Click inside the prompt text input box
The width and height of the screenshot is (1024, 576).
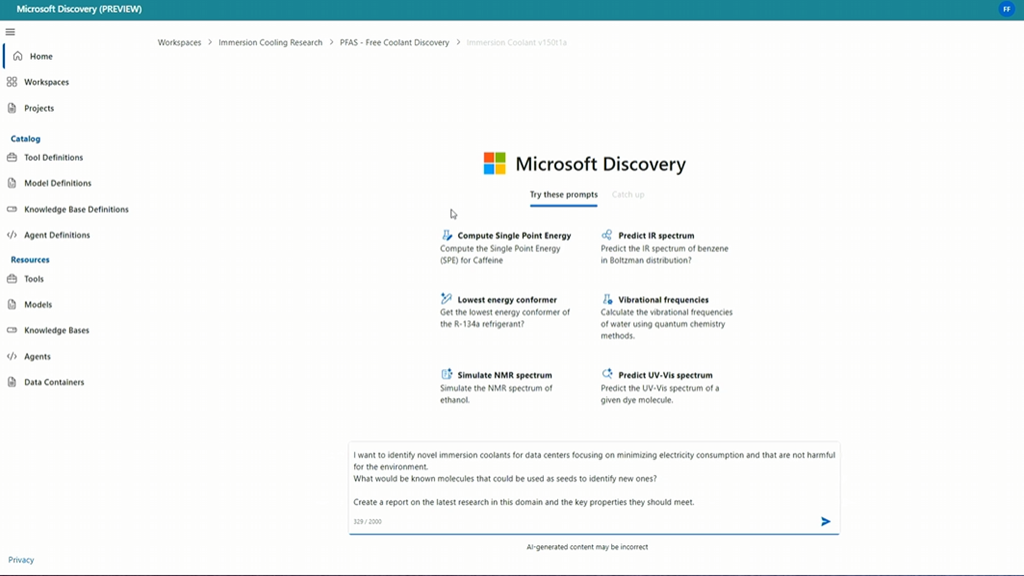594,478
